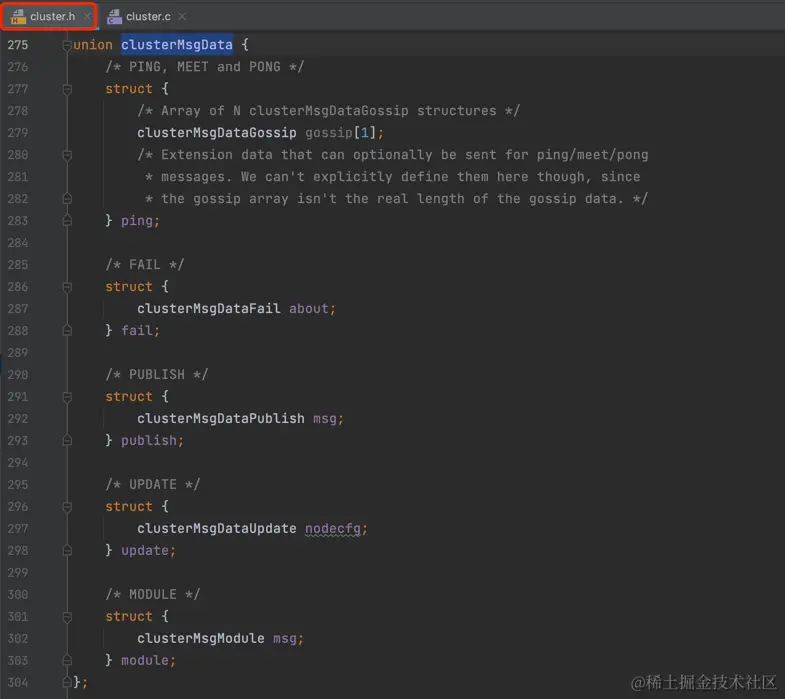Click the MODULE comment on line 300
This screenshot has width=785, height=699.
pyautogui.click(x=153, y=594)
